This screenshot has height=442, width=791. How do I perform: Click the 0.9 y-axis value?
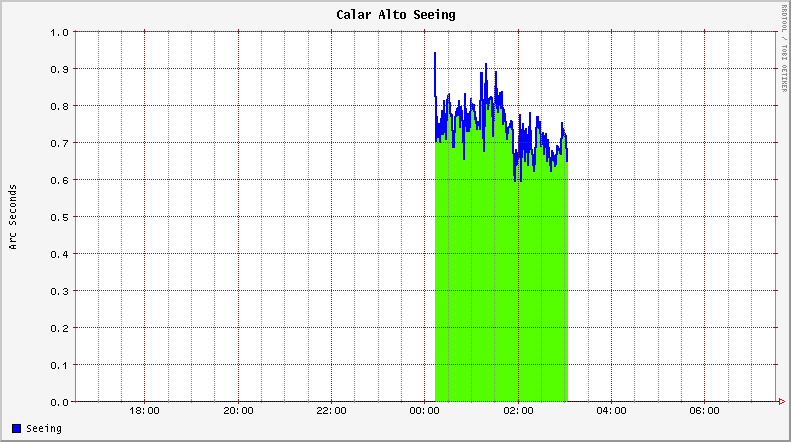(59, 69)
